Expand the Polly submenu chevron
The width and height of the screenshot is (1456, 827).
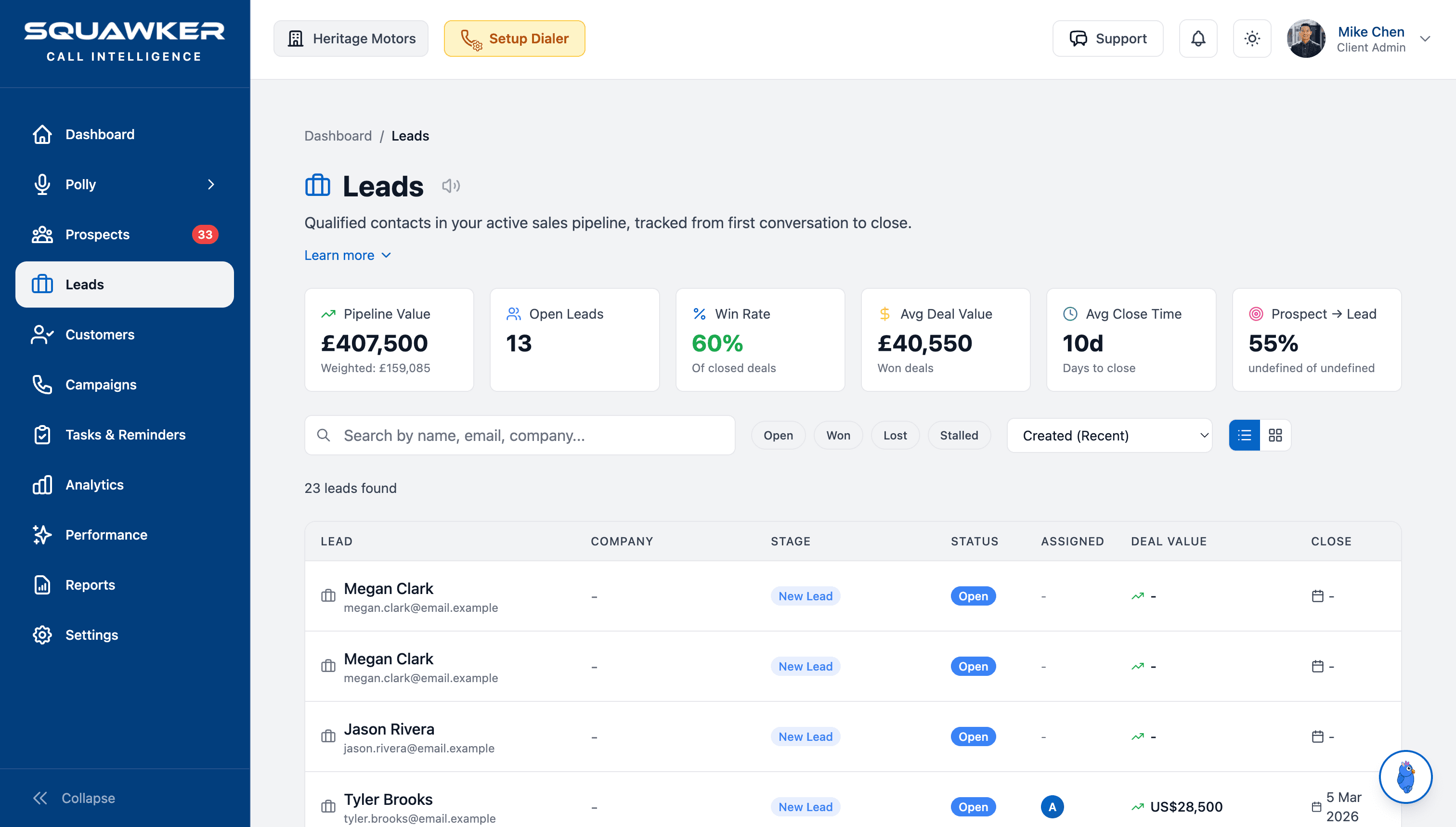[x=211, y=184]
